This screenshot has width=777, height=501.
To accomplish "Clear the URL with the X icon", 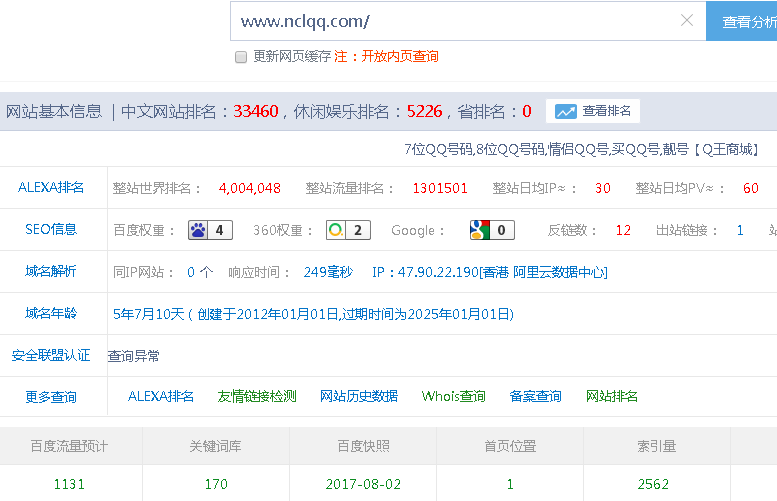I will coord(687,21).
